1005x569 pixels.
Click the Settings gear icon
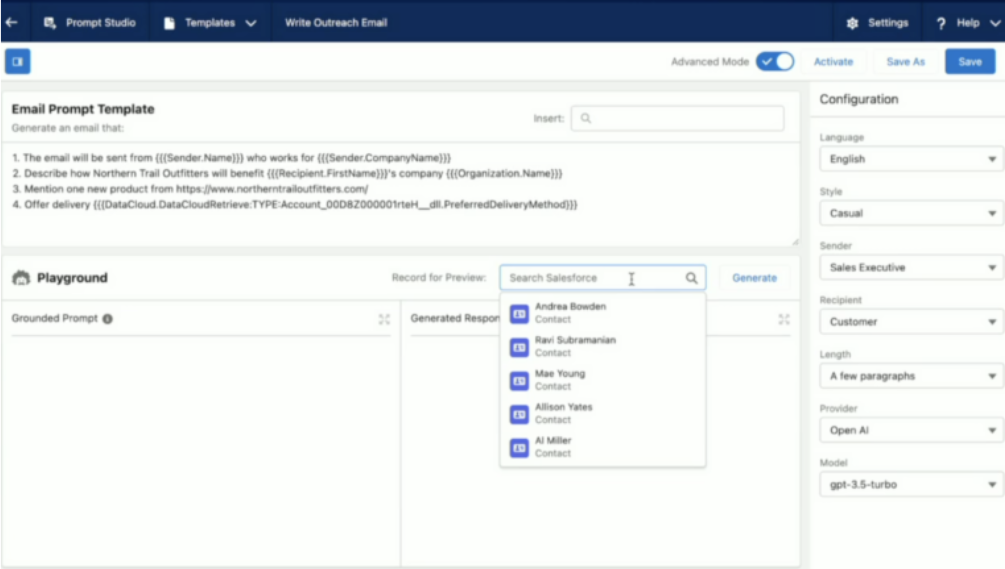coord(852,22)
